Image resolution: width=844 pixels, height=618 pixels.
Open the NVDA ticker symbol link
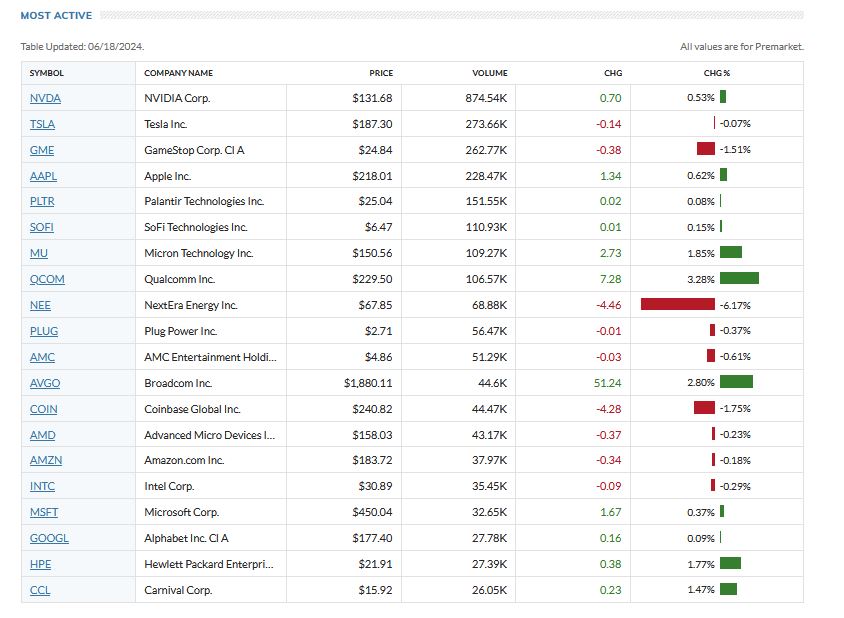click(x=44, y=98)
